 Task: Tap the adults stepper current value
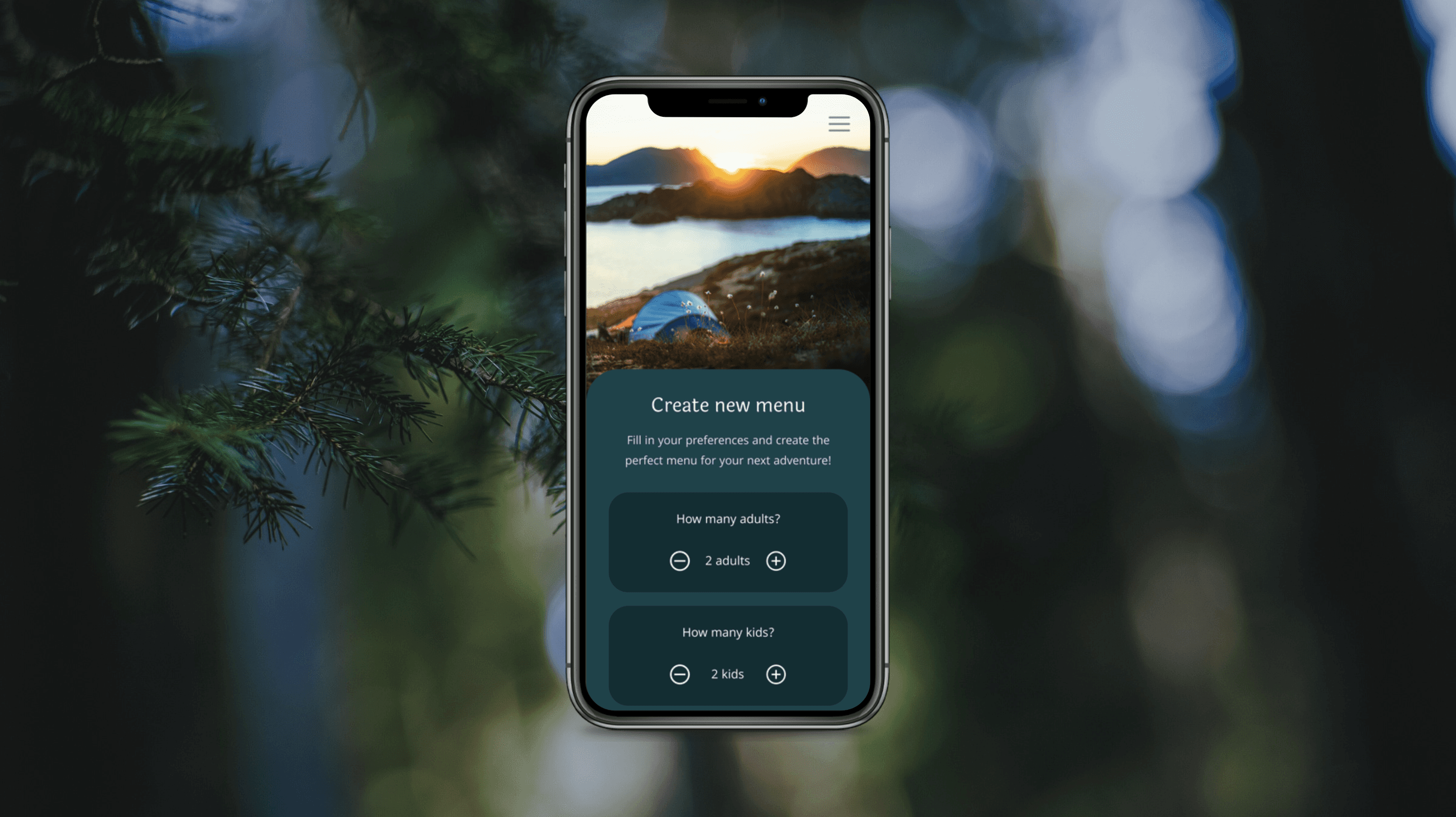[x=727, y=560]
